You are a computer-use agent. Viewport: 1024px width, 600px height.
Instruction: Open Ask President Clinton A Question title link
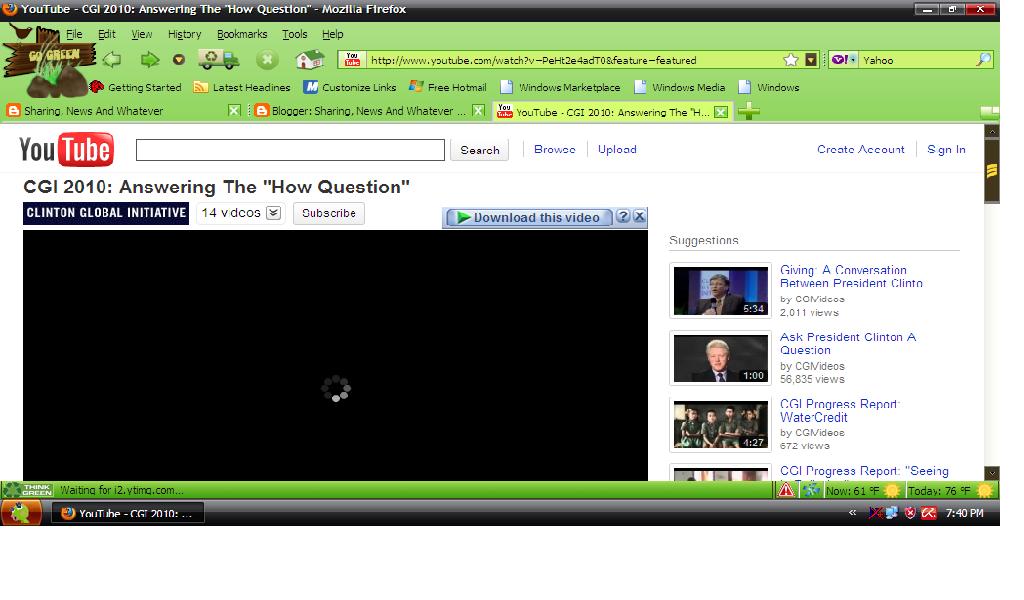pyautogui.click(x=848, y=343)
